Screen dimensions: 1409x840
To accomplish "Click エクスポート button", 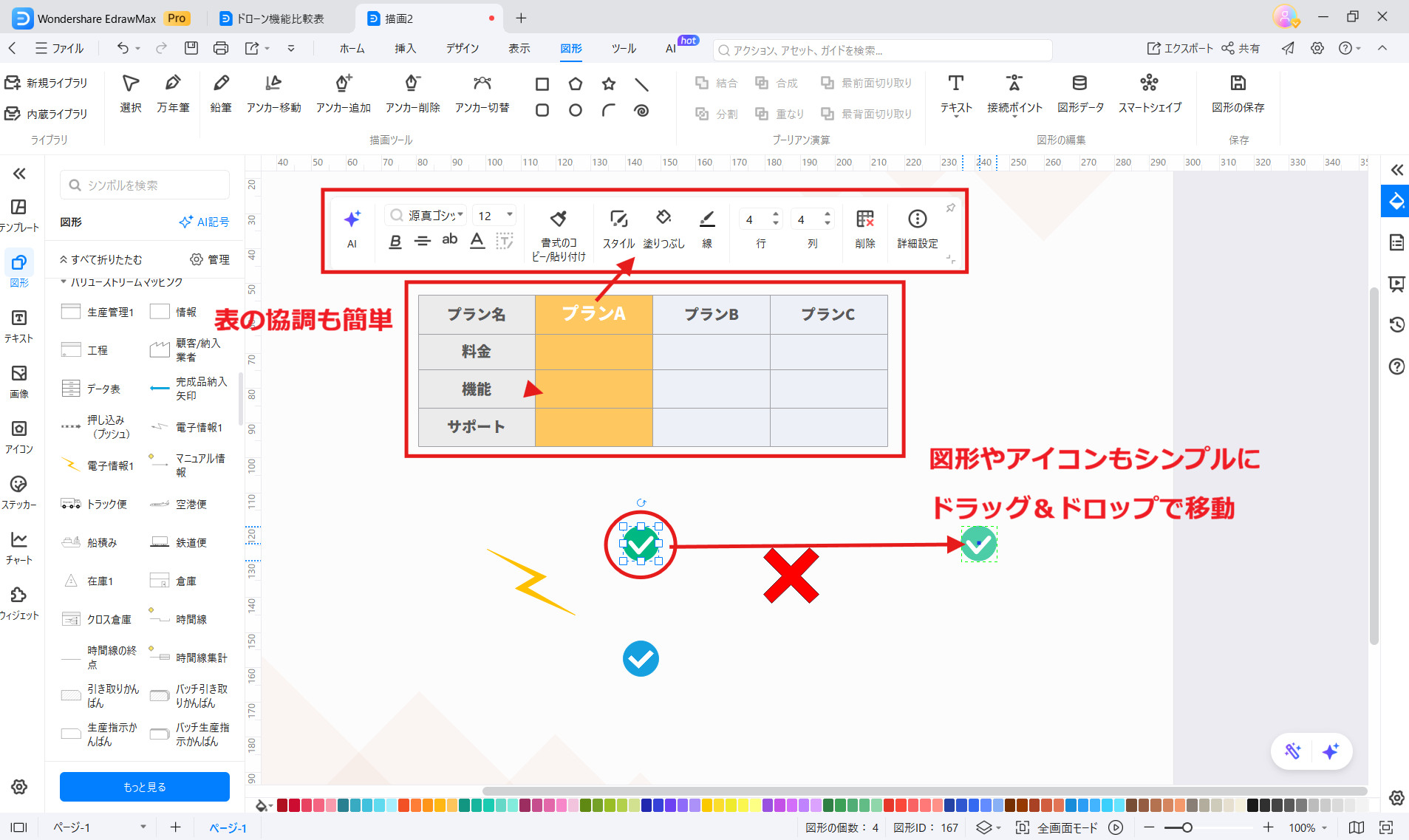I will [x=1180, y=48].
